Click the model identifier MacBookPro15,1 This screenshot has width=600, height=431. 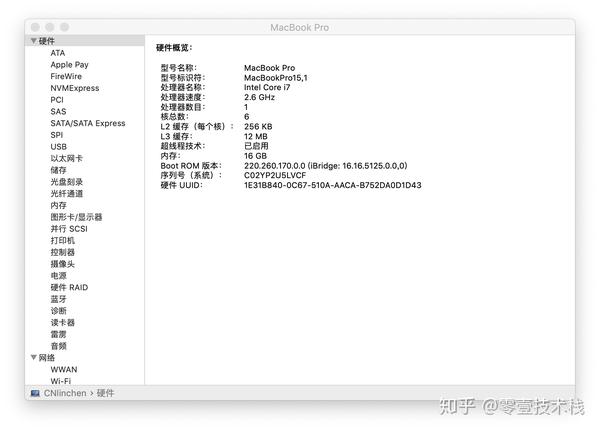pos(276,78)
